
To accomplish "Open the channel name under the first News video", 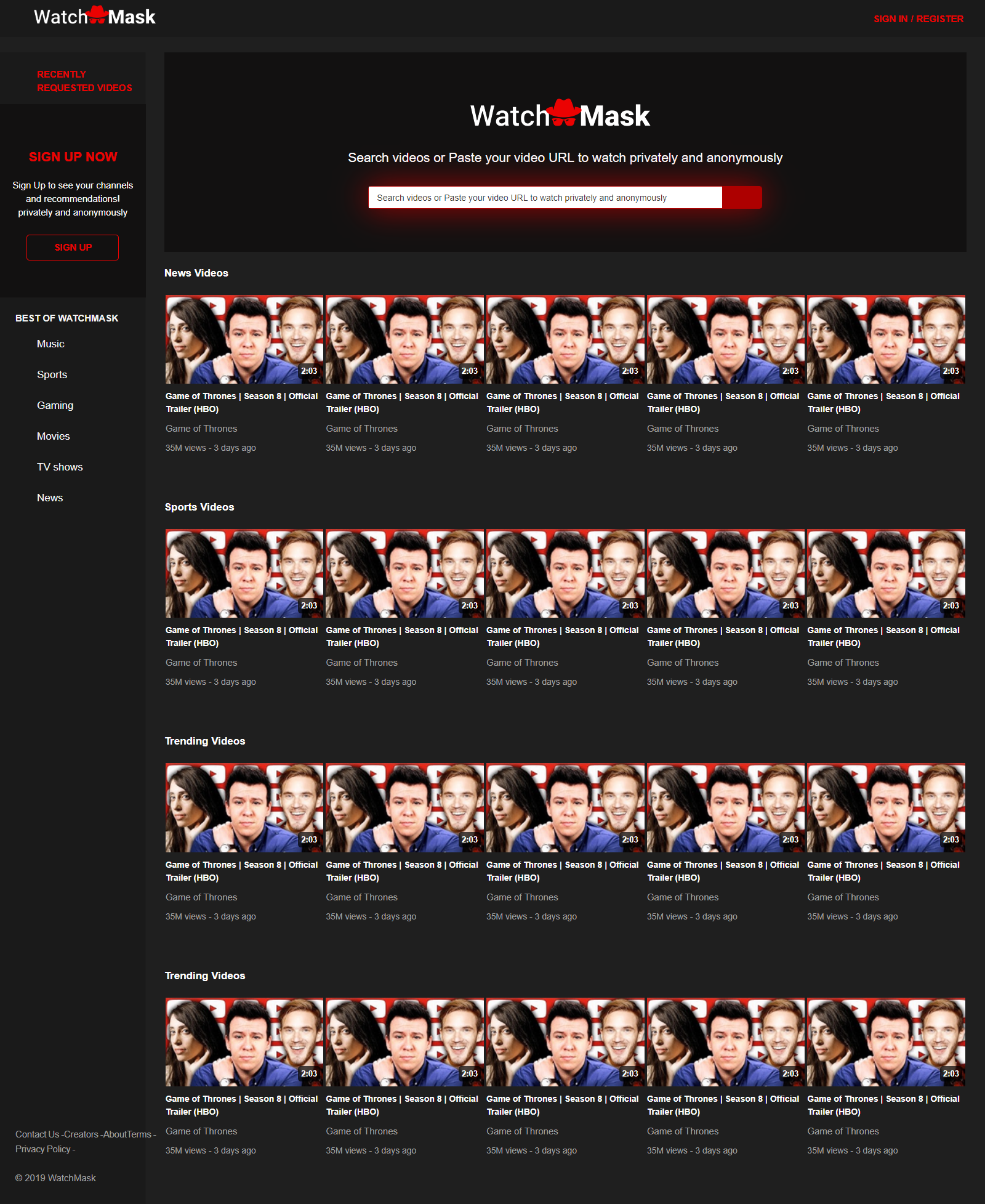I will (x=201, y=429).
